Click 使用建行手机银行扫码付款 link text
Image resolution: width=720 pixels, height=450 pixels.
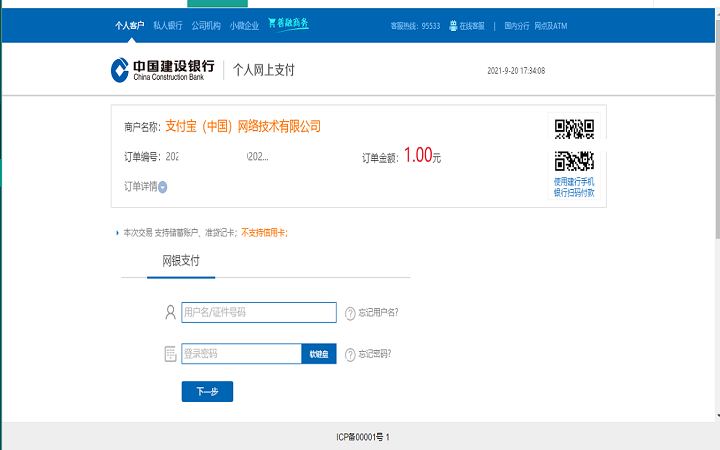(x=574, y=187)
